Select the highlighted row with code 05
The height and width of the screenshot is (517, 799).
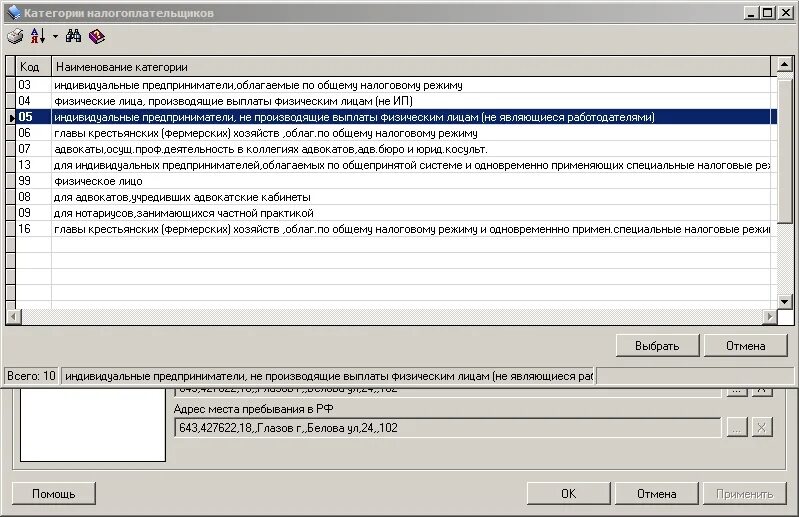[396, 117]
